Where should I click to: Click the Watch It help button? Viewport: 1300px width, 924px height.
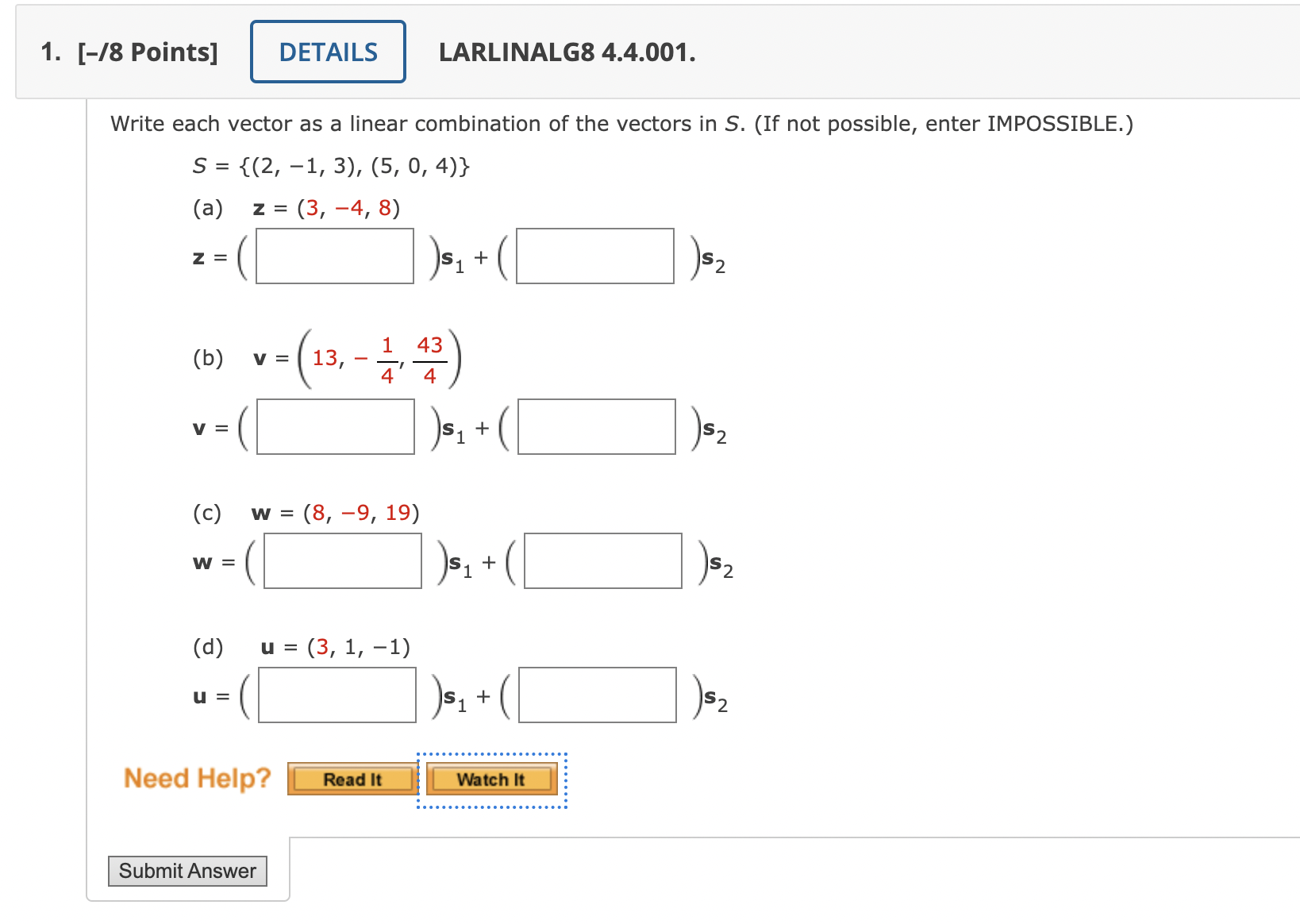[492, 780]
